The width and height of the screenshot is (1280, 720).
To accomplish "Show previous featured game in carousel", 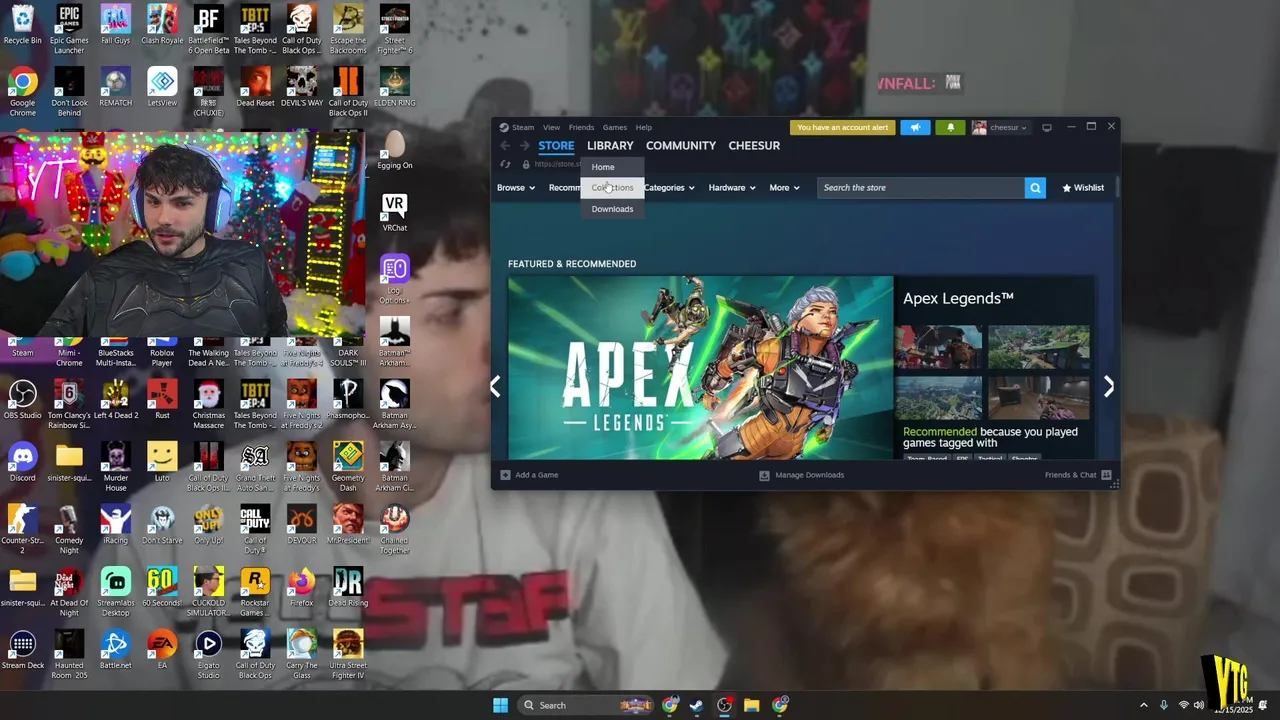I will tap(495, 387).
